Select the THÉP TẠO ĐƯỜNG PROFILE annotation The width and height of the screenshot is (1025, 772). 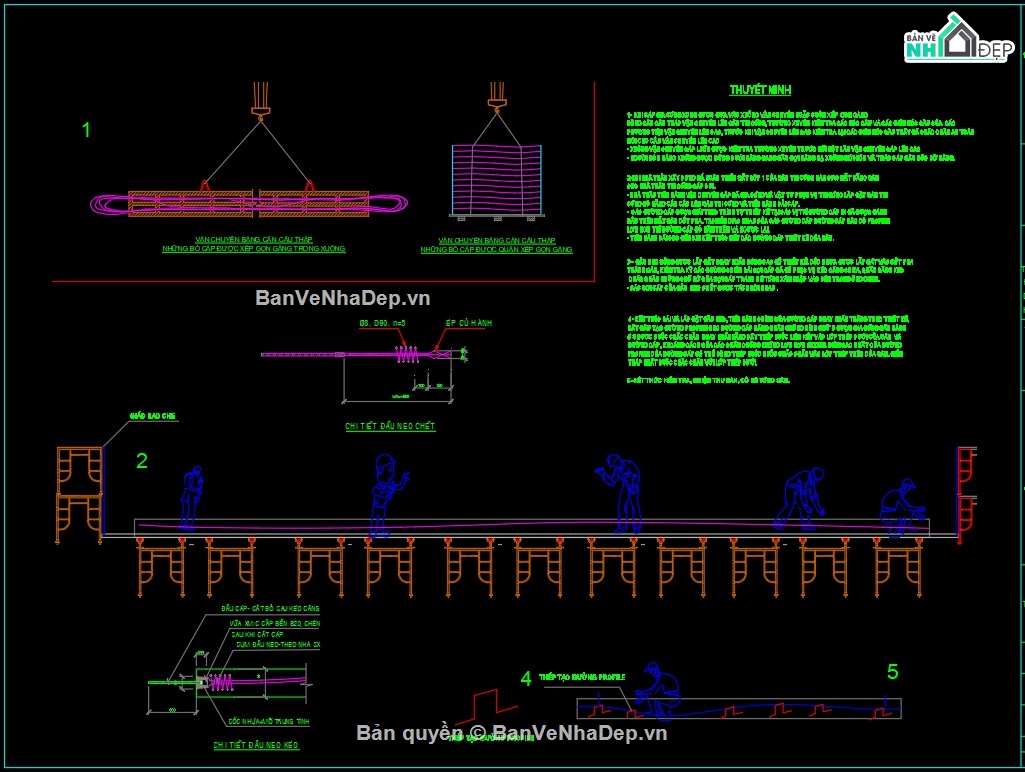582,677
